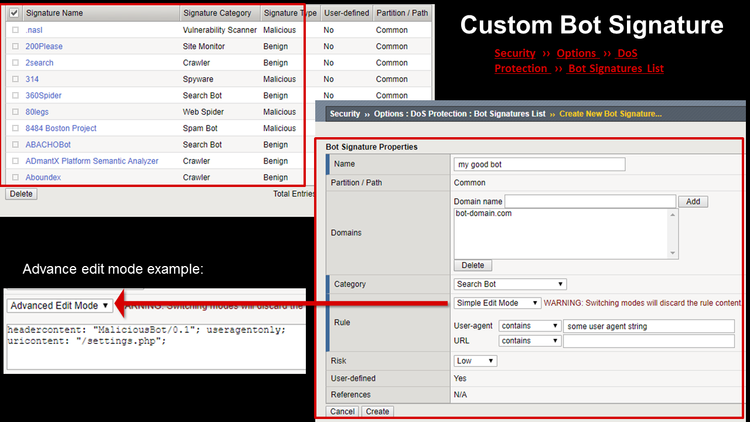Image resolution: width=750 pixels, height=422 pixels.
Task: Select bot-domain.com in Domains list
Action: (x=484, y=213)
